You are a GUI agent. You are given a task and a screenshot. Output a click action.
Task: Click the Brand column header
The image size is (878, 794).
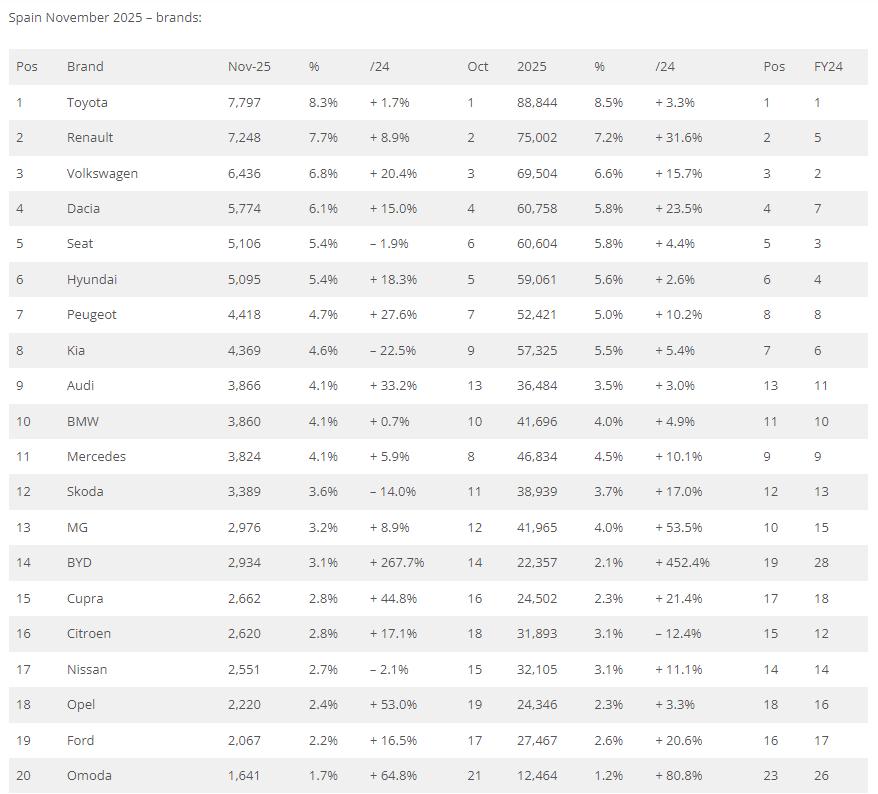point(85,67)
